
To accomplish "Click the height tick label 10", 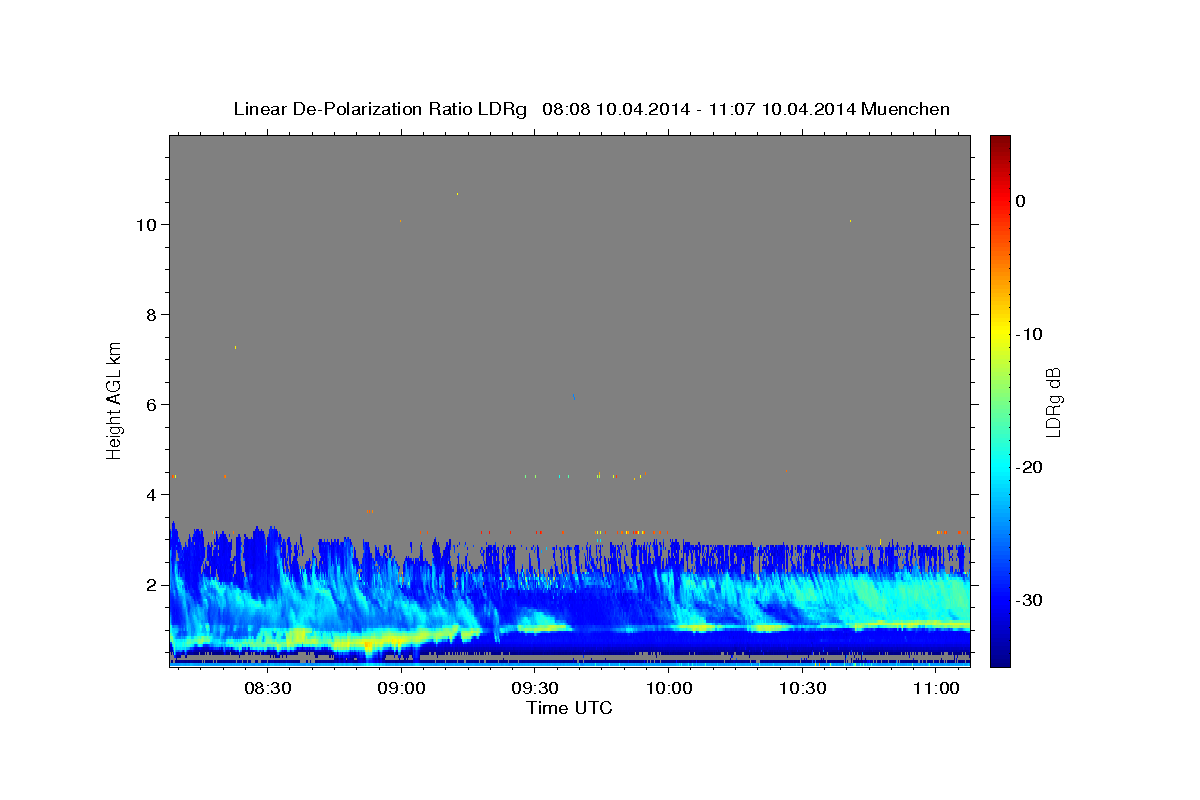I will coord(146,225).
